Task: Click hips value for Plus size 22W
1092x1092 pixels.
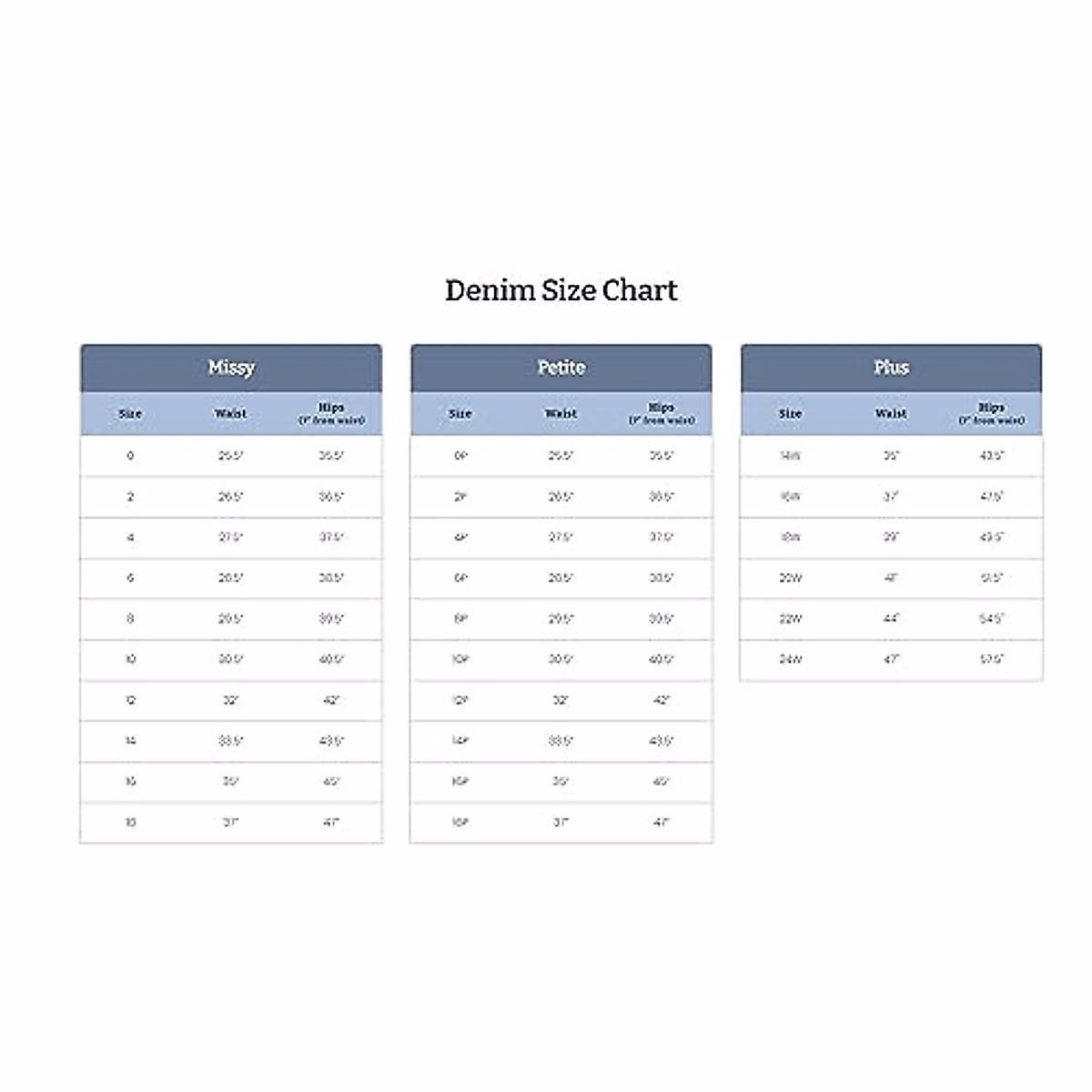Action: 992,619
